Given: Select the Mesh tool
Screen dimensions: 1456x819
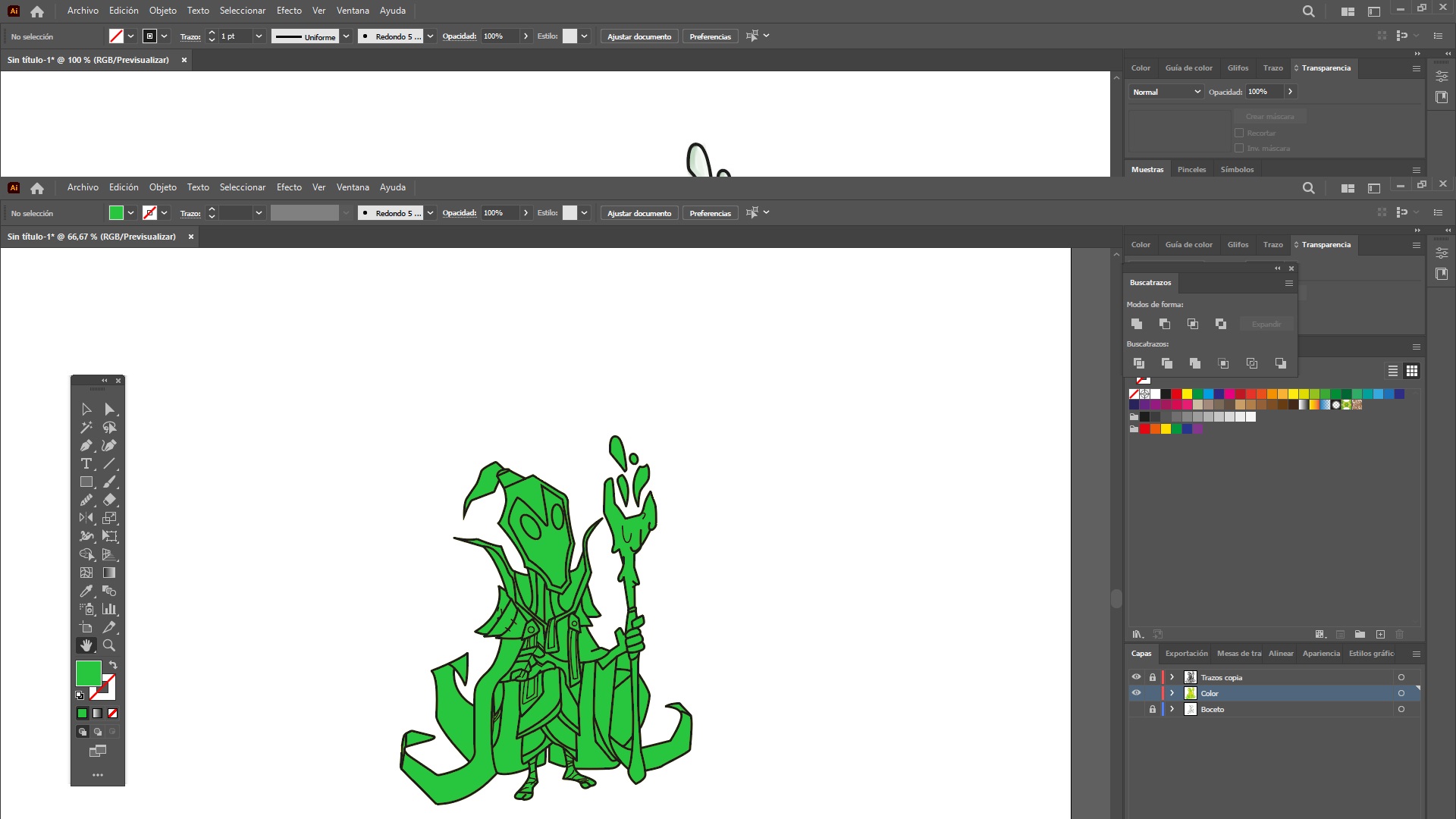Looking at the screenshot, I should coord(86,573).
